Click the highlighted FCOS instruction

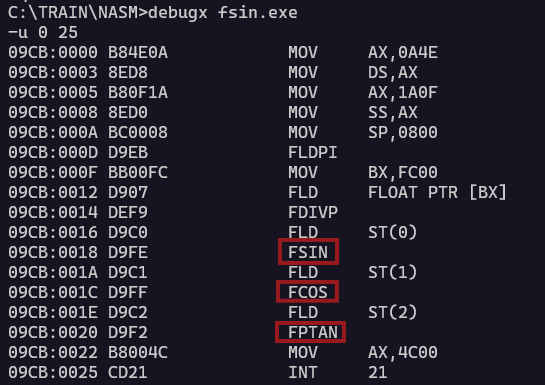307,292
